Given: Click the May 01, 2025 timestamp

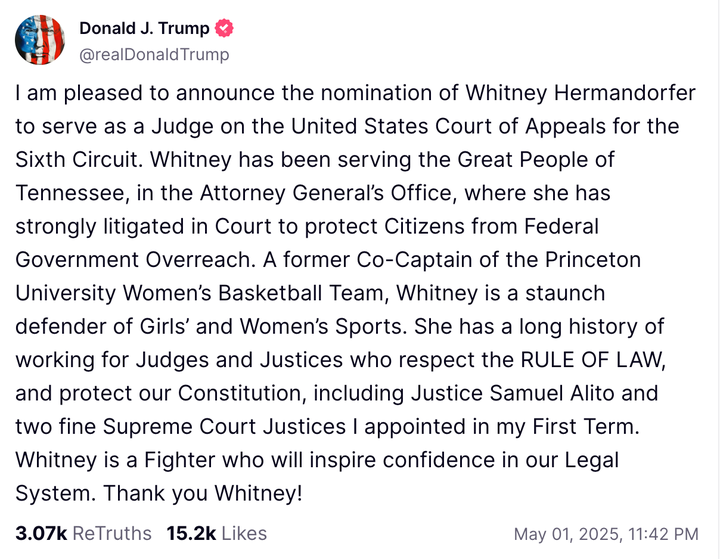Looking at the screenshot, I should 606,534.
